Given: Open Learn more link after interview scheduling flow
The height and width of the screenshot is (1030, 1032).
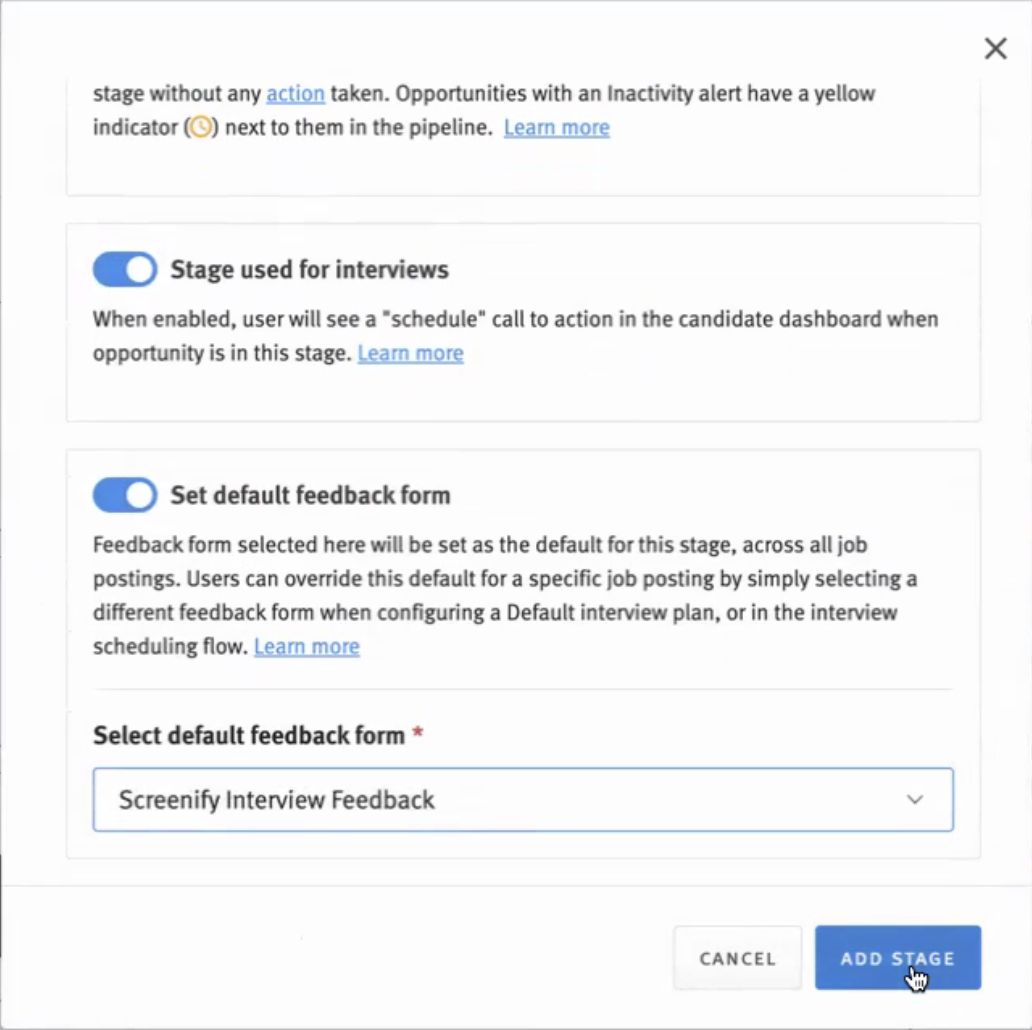Looking at the screenshot, I should point(306,647).
